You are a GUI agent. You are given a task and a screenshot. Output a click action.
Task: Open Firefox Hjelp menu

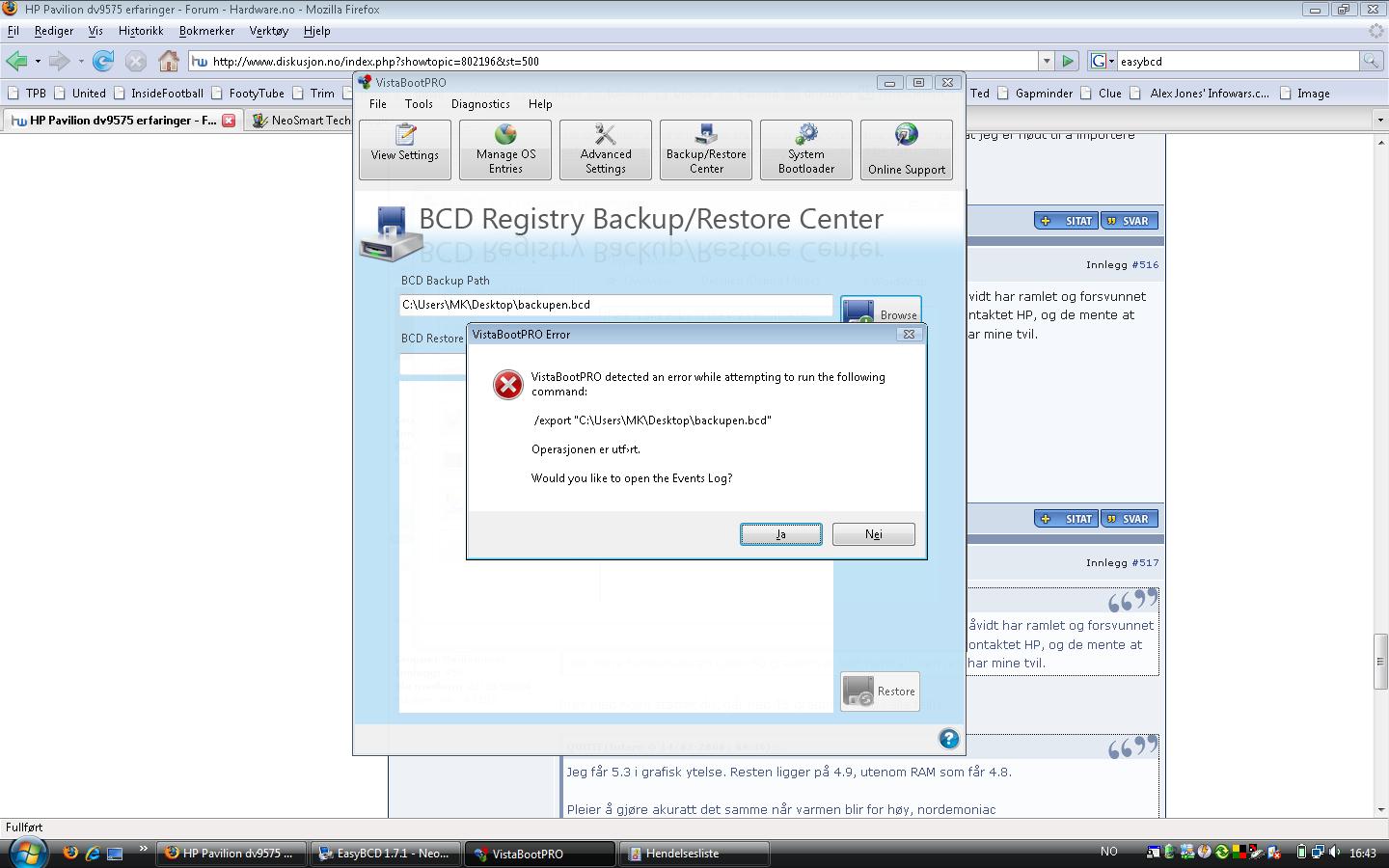pos(316,31)
